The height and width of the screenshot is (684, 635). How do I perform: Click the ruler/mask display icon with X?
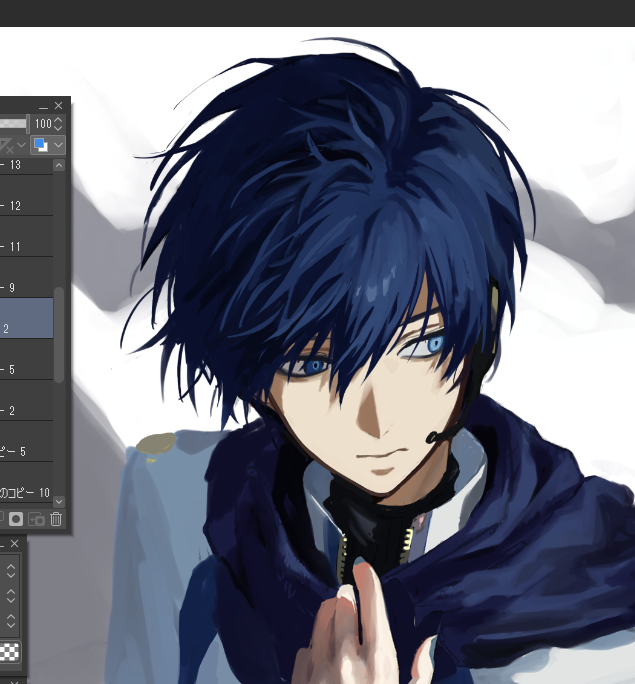coord(6,145)
